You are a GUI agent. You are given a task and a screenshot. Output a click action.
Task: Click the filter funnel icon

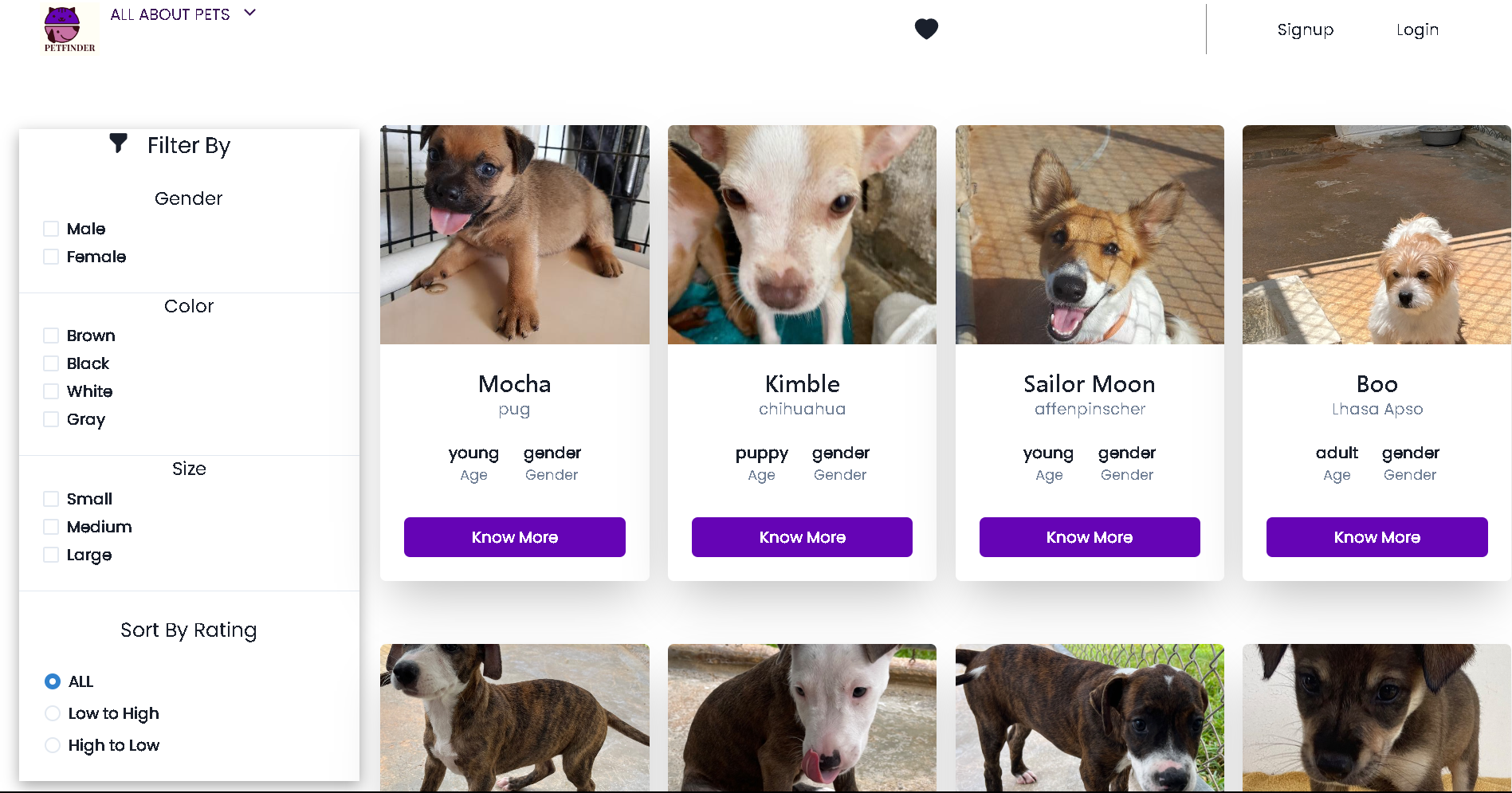[x=118, y=143]
